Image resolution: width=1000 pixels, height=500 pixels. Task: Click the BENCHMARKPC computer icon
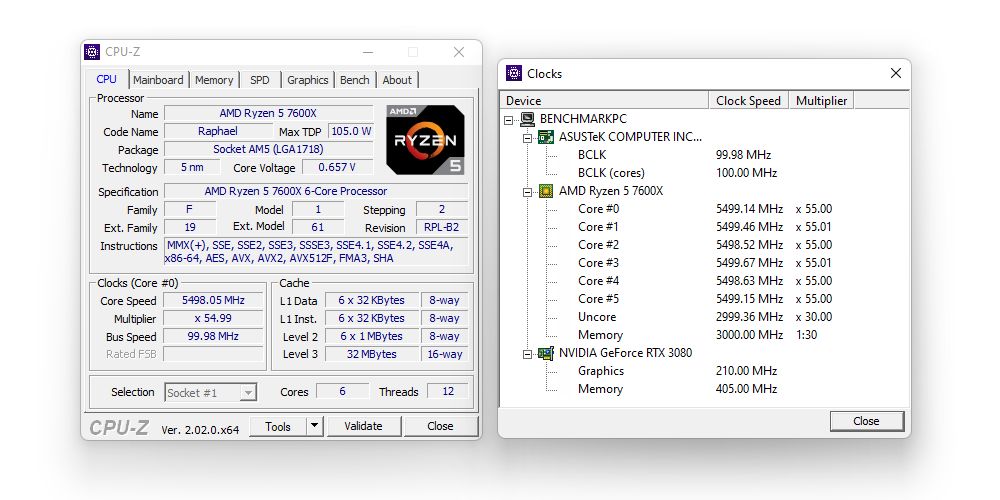click(x=527, y=119)
